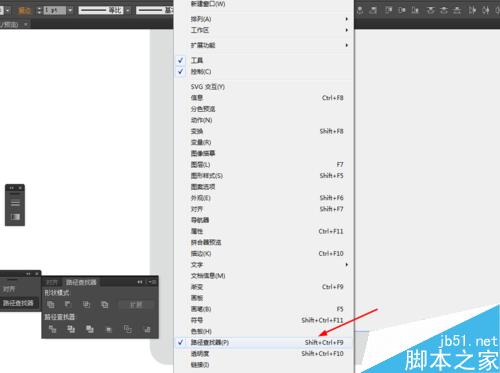Choose 信息 Ctrl+F8 menu item
Viewport: 500px width, 373px height.
click(x=264, y=98)
